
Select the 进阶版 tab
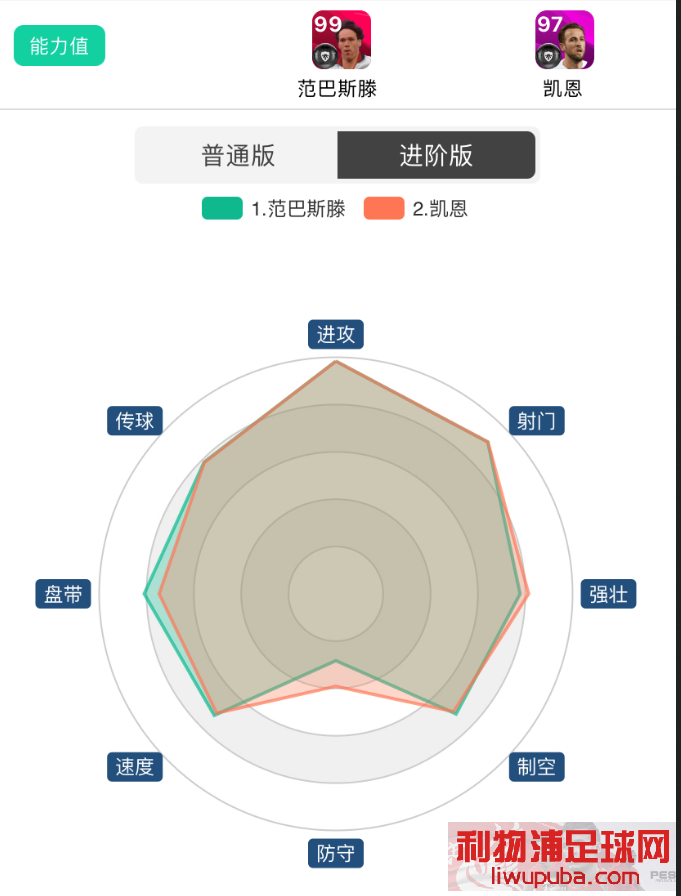[436, 155]
